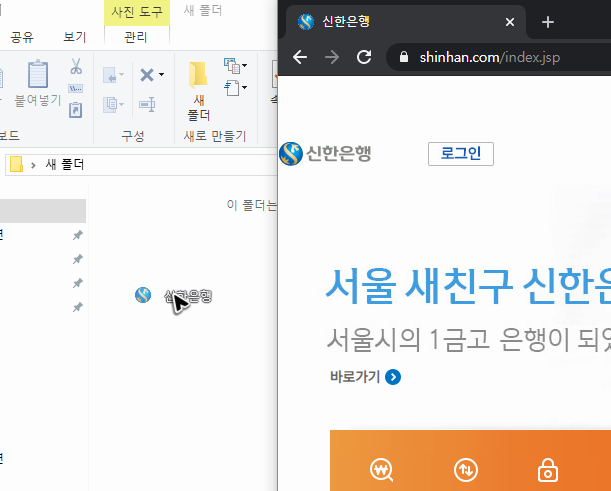Select the 신한은행 shortcut in folder

174,295
